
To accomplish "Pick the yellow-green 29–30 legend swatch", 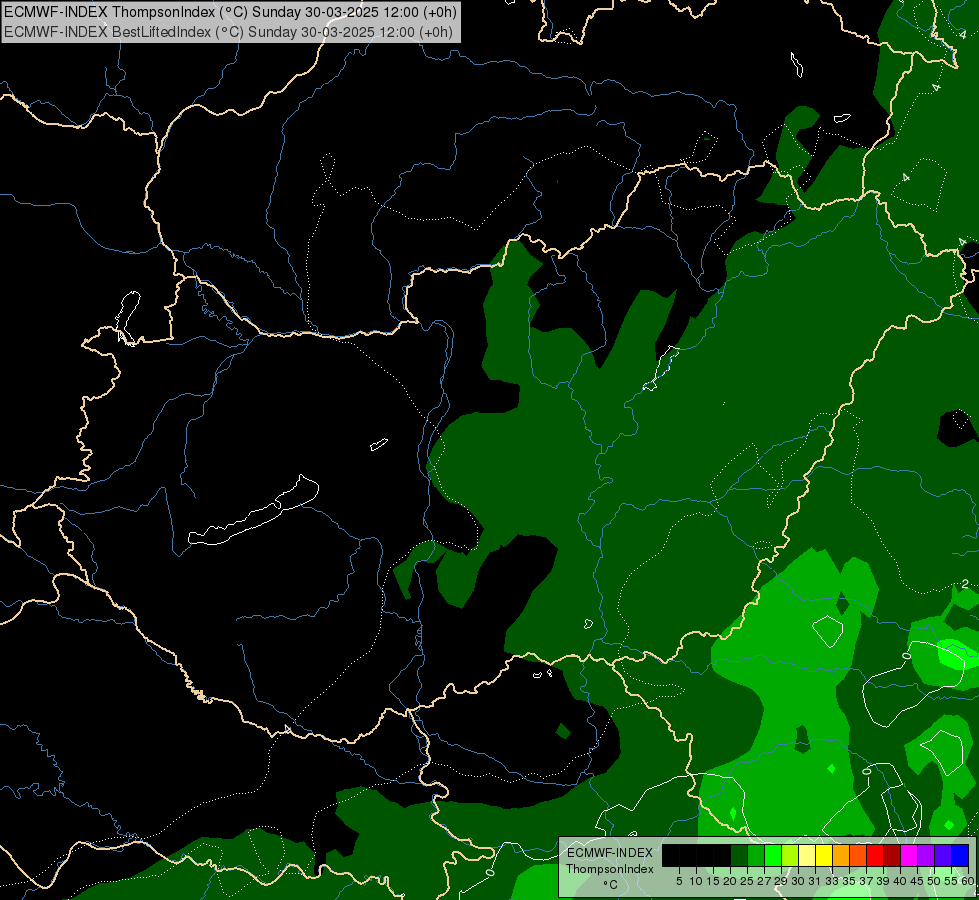I will [790, 856].
